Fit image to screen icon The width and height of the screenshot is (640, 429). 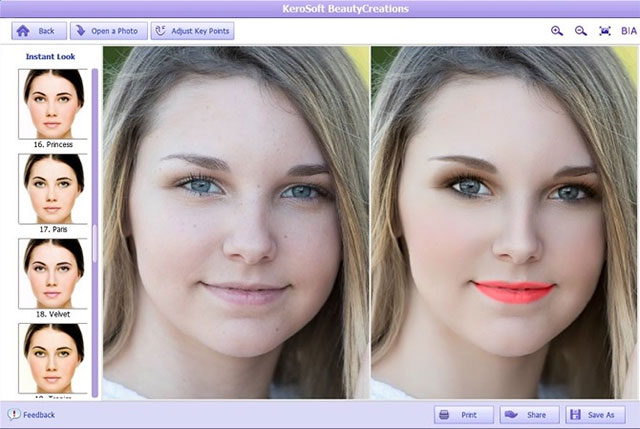(605, 31)
